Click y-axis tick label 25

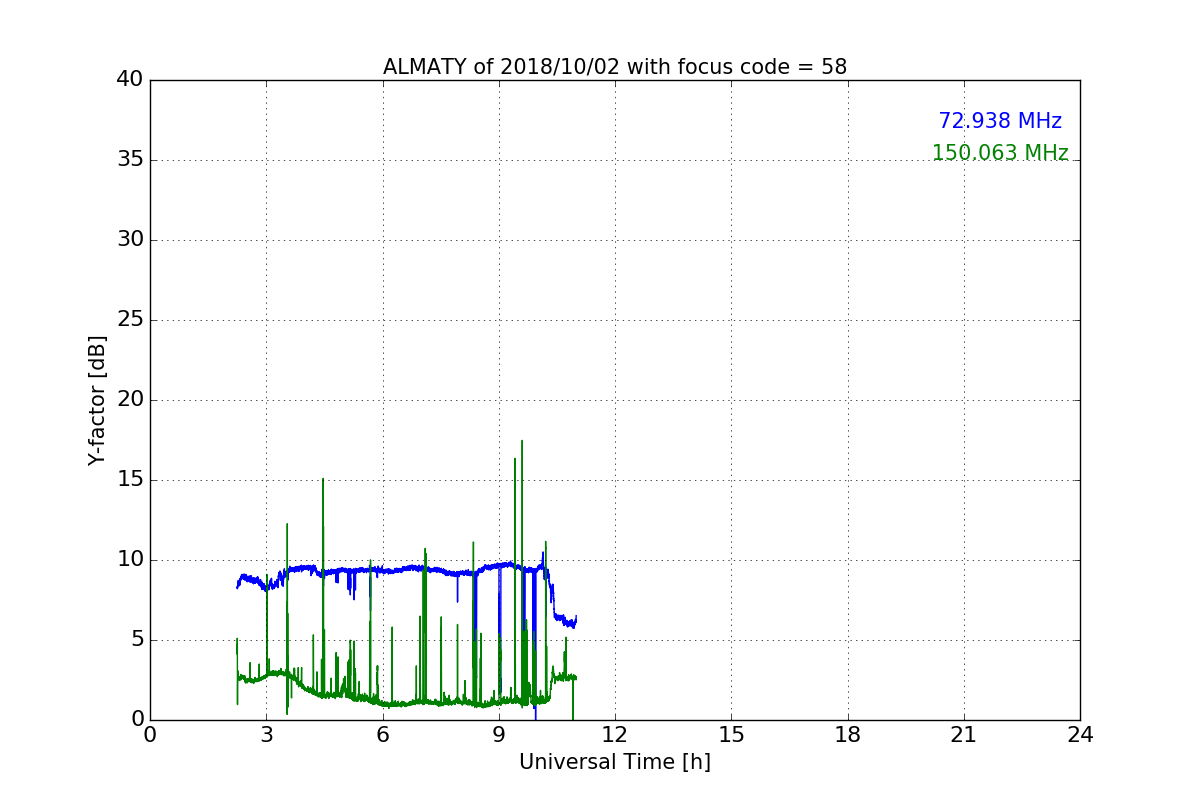point(130,320)
